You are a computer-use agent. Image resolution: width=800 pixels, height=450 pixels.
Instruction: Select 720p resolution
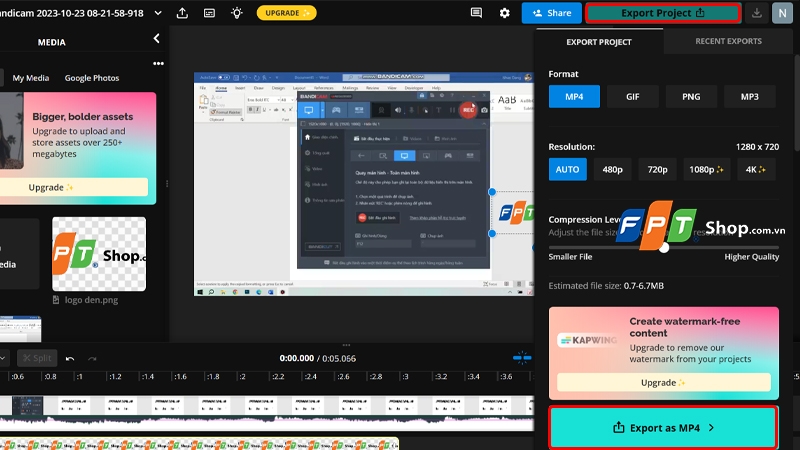coord(658,169)
